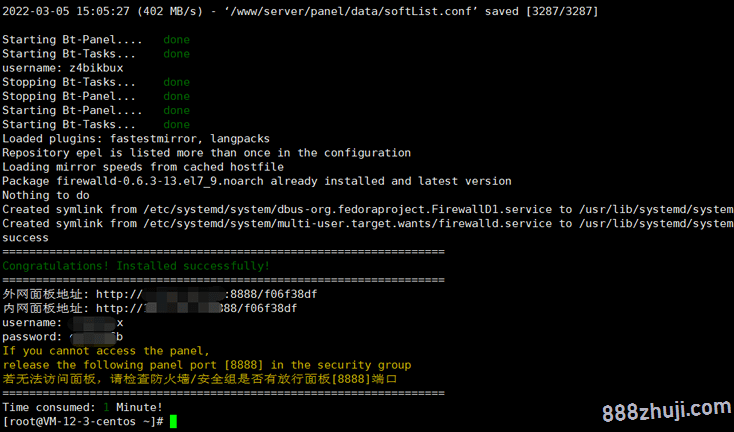Click the Time consumed 1 Minute line
The image size is (734, 432).
82,407
